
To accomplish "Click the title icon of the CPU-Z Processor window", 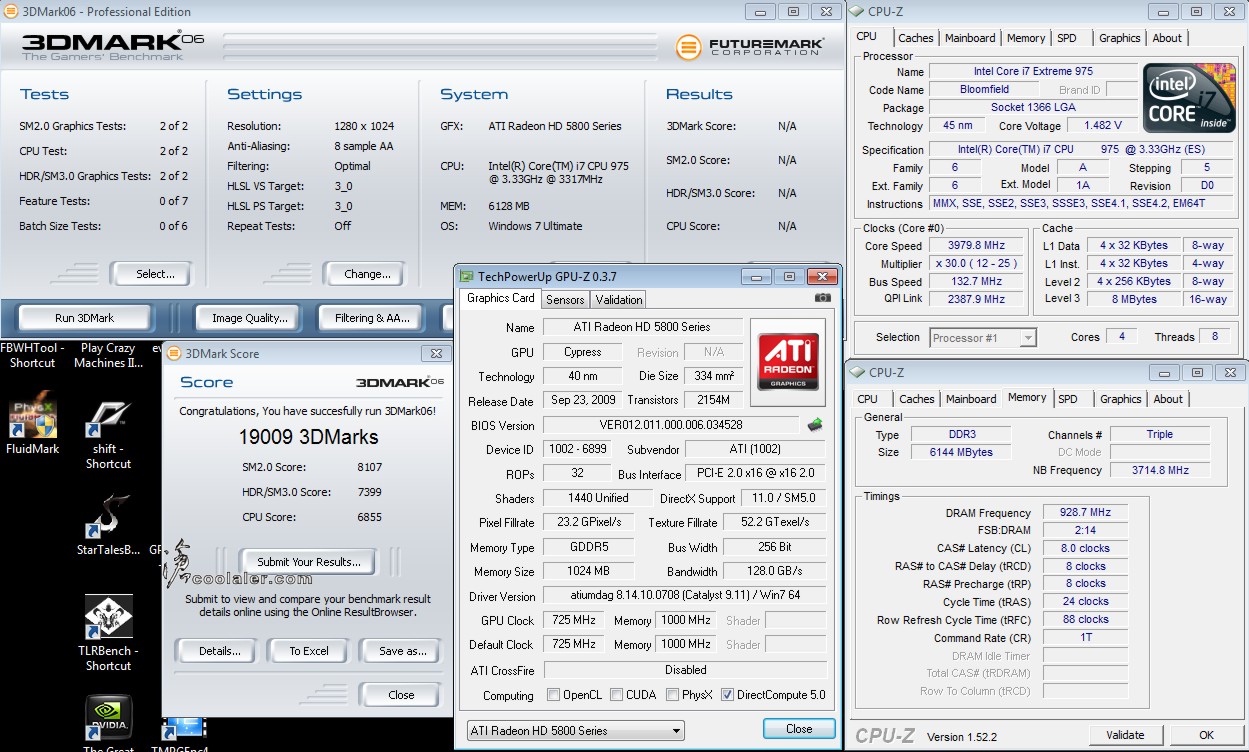I will pos(857,12).
